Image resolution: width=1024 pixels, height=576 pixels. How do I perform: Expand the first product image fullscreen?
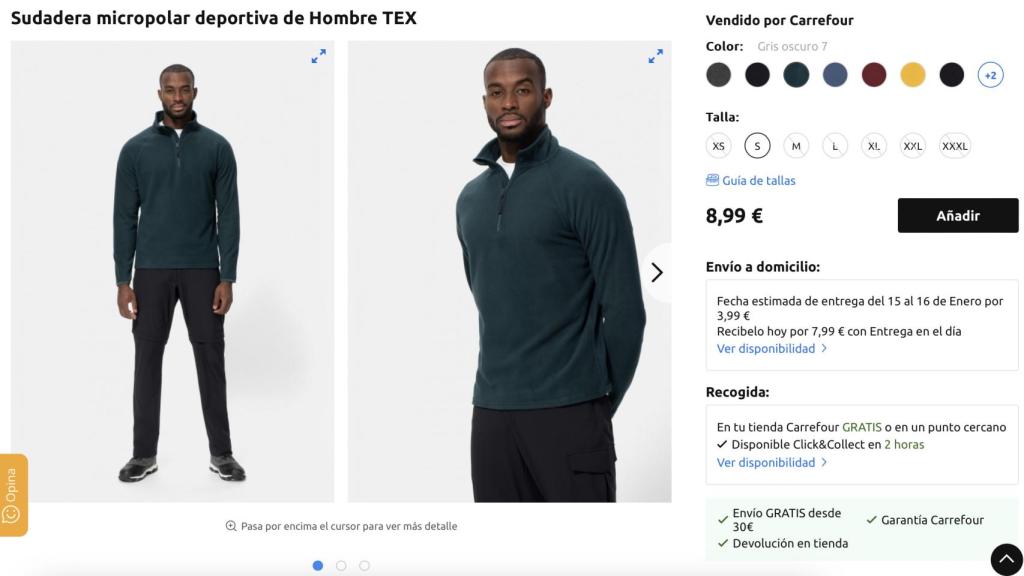point(318,57)
